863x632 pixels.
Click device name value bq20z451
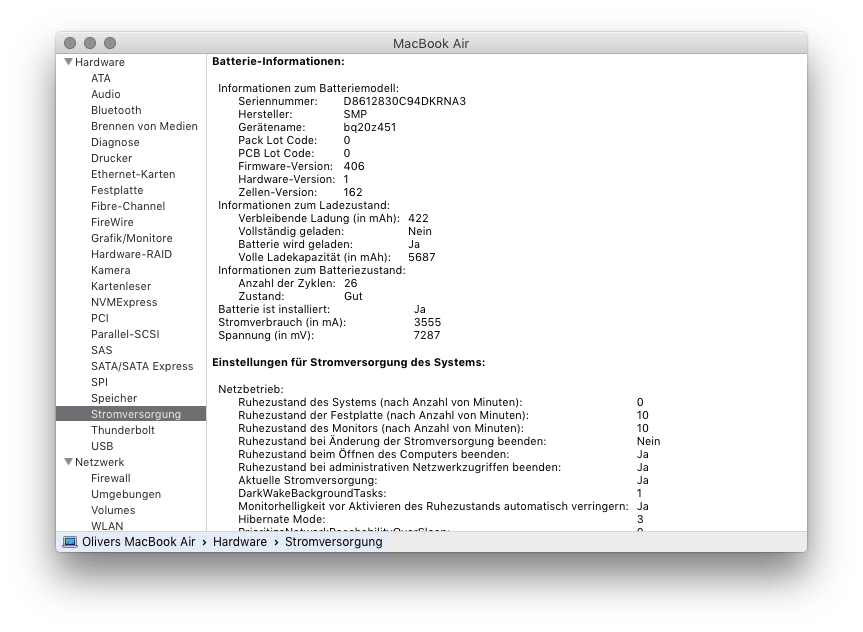coord(370,127)
